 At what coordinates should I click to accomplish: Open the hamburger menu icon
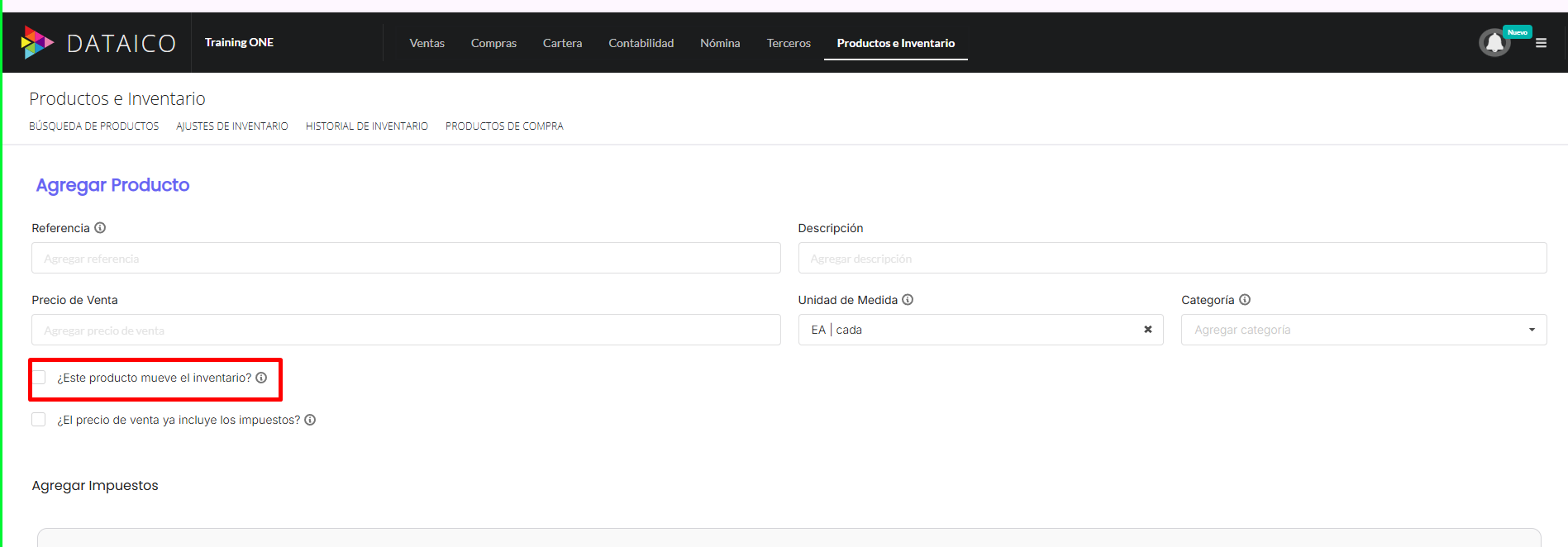coord(1541,43)
